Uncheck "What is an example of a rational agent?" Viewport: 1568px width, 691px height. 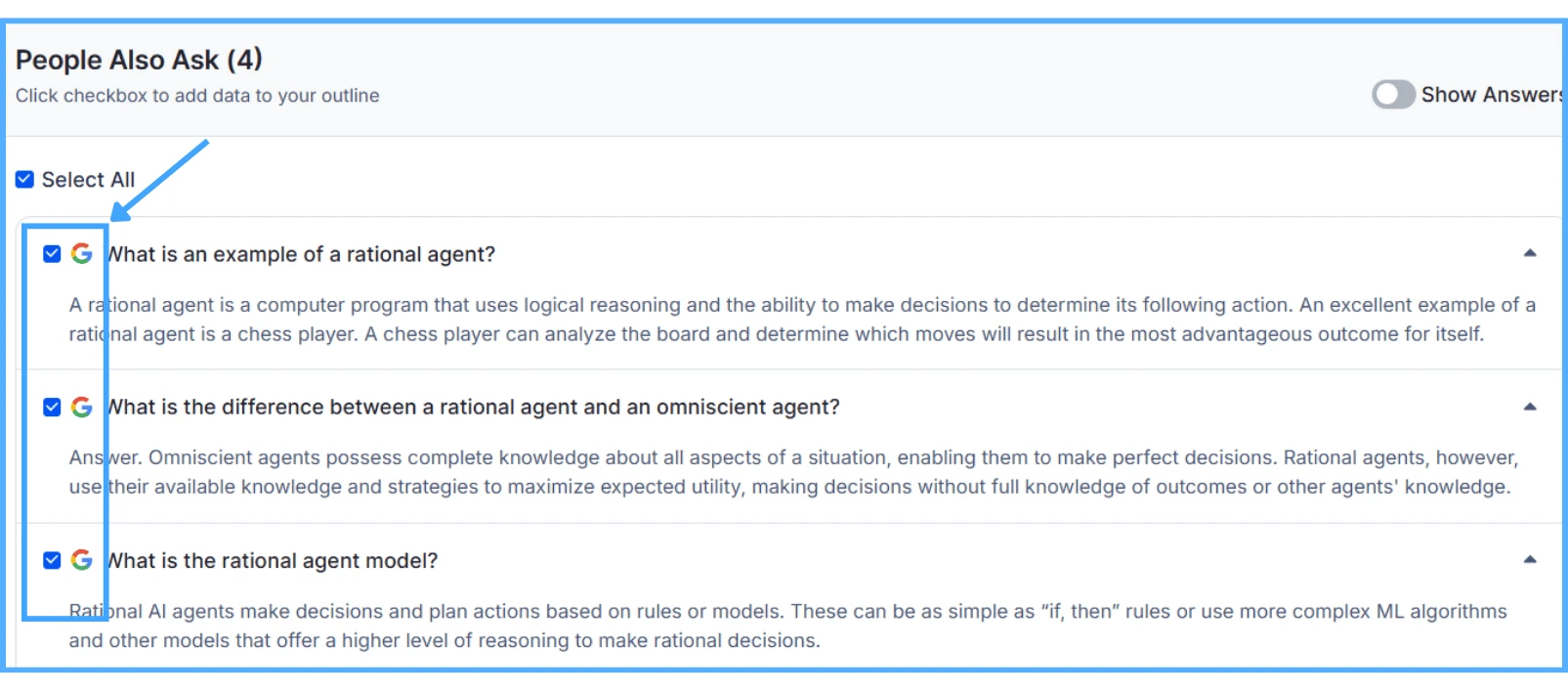coord(53,254)
